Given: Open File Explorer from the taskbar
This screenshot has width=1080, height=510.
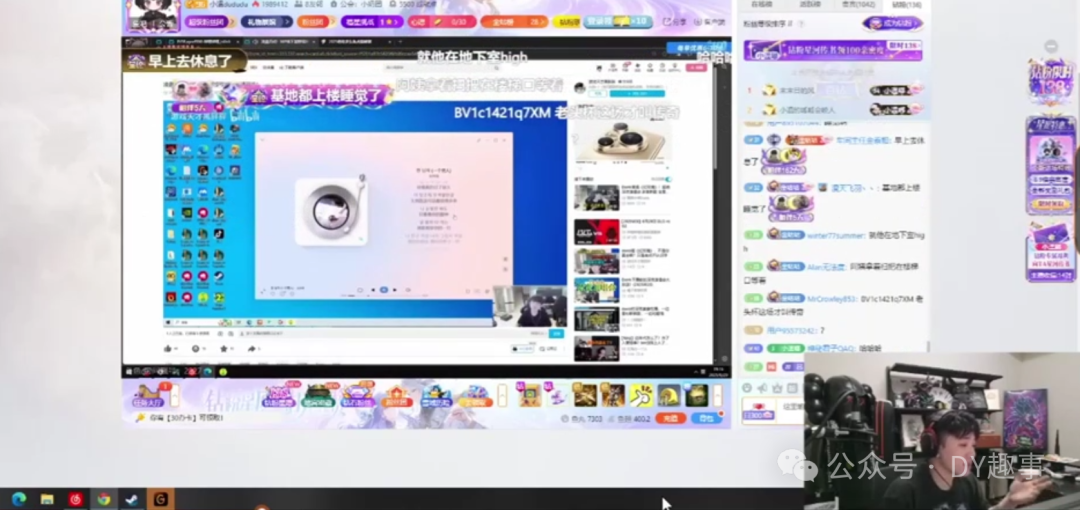Looking at the screenshot, I should (x=47, y=498).
